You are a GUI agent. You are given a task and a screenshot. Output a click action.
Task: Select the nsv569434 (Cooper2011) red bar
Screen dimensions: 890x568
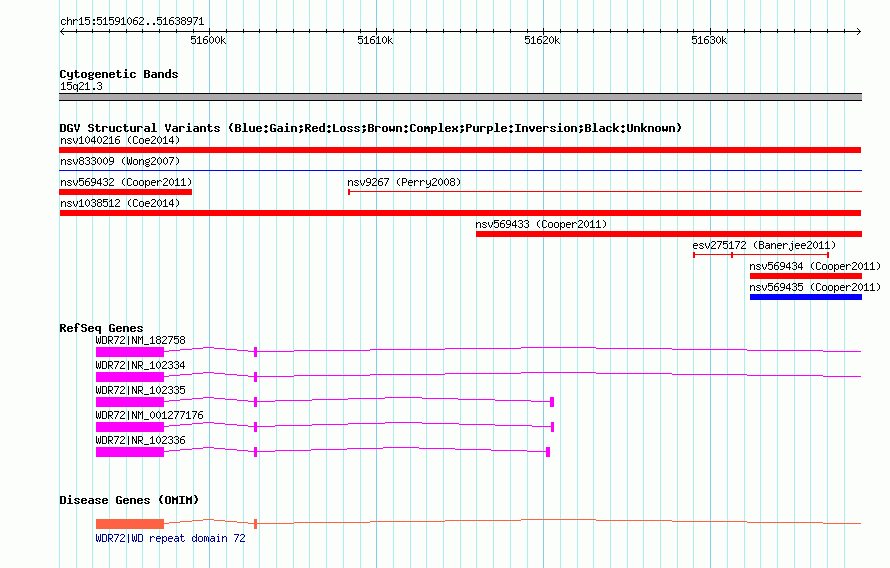(x=805, y=276)
